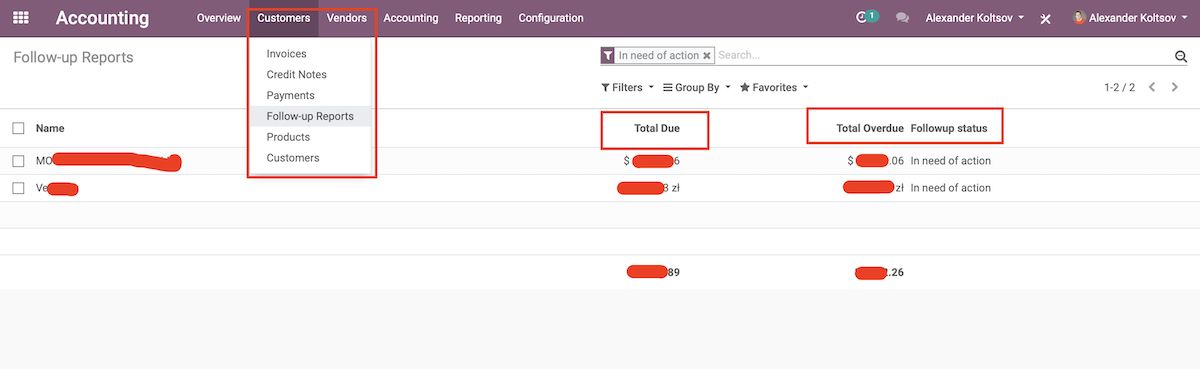Check the second row's checkbox
Image resolution: width=1200 pixels, height=369 pixels.
click(x=19, y=188)
